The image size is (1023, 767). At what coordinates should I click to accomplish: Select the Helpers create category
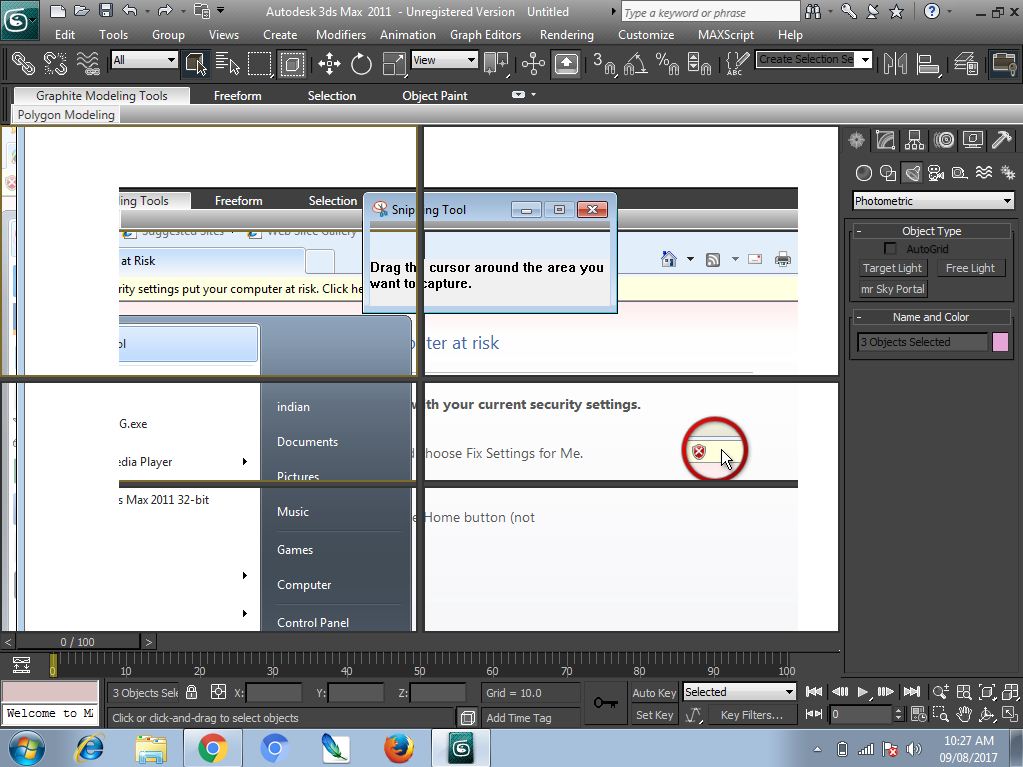coord(960,173)
